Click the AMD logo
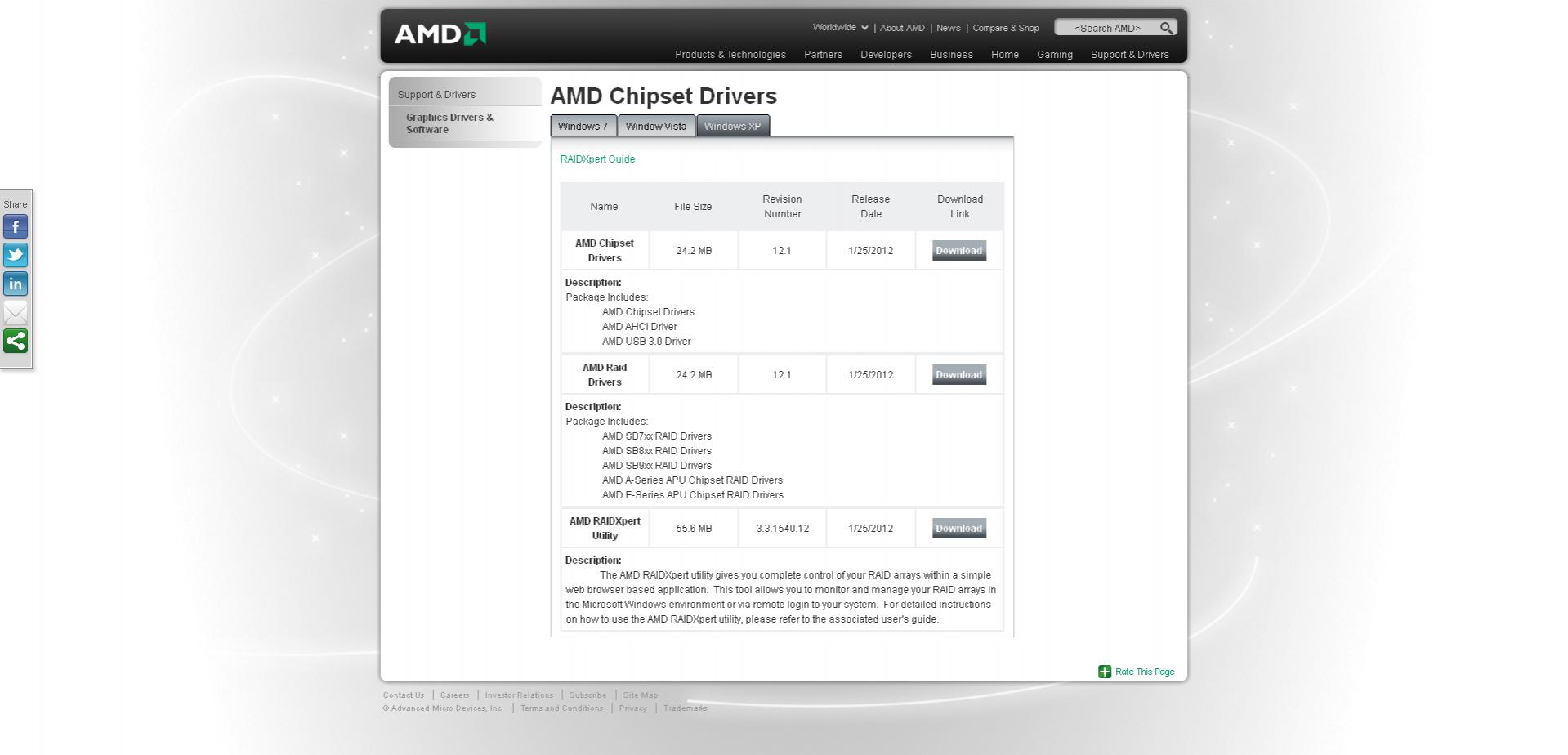 click(x=440, y=34)
